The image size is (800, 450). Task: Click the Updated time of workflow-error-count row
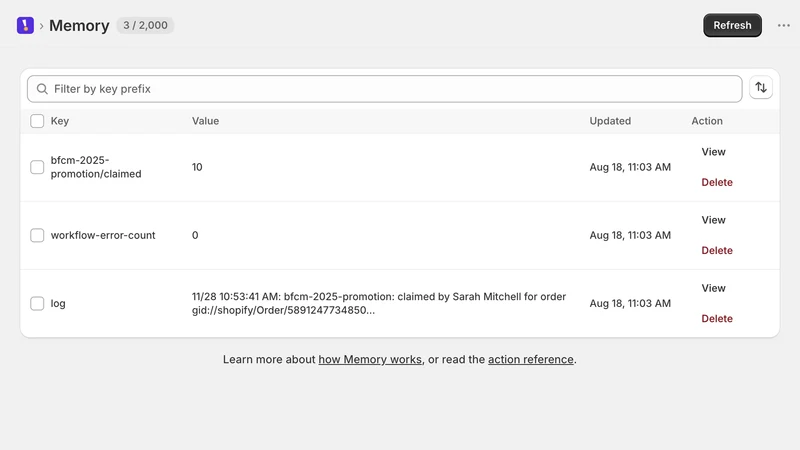(x=630, y=235)
